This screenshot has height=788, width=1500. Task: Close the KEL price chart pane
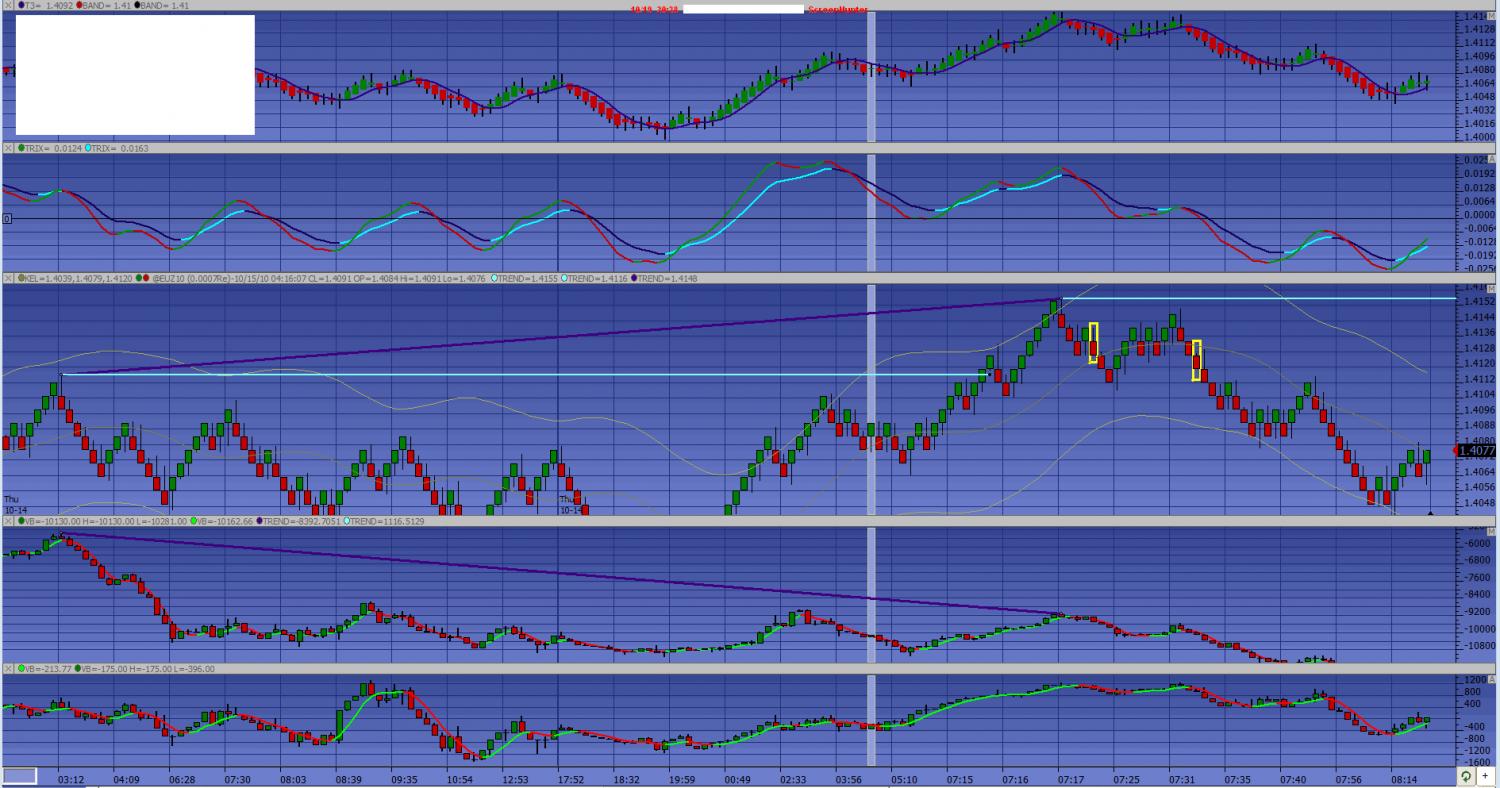[x=8, y=278]
